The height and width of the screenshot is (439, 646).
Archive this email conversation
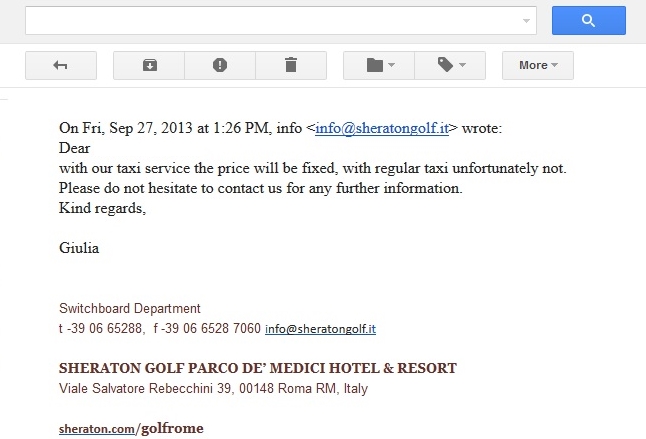[x=149, y=65]
